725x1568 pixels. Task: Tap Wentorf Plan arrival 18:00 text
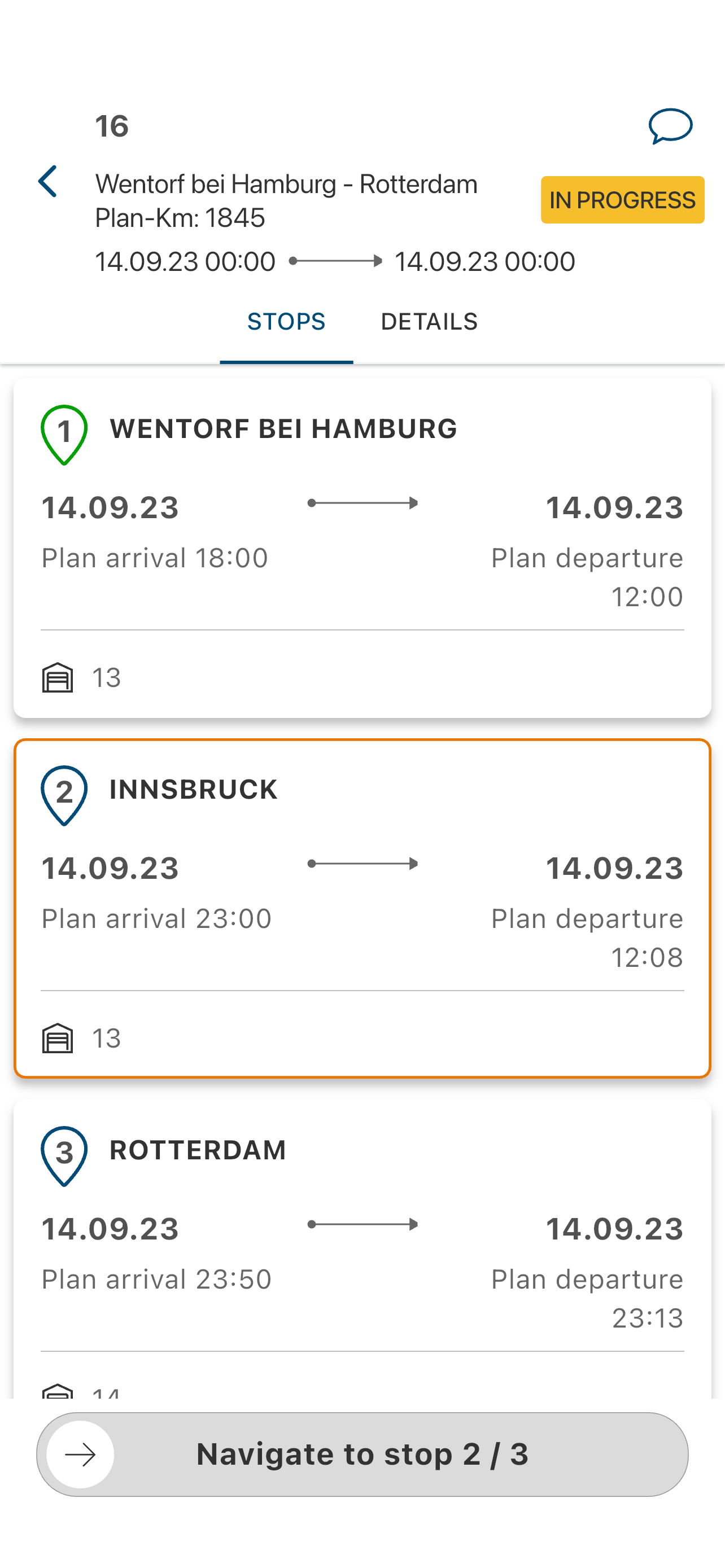pyautogui.click(x=155, y=558)
